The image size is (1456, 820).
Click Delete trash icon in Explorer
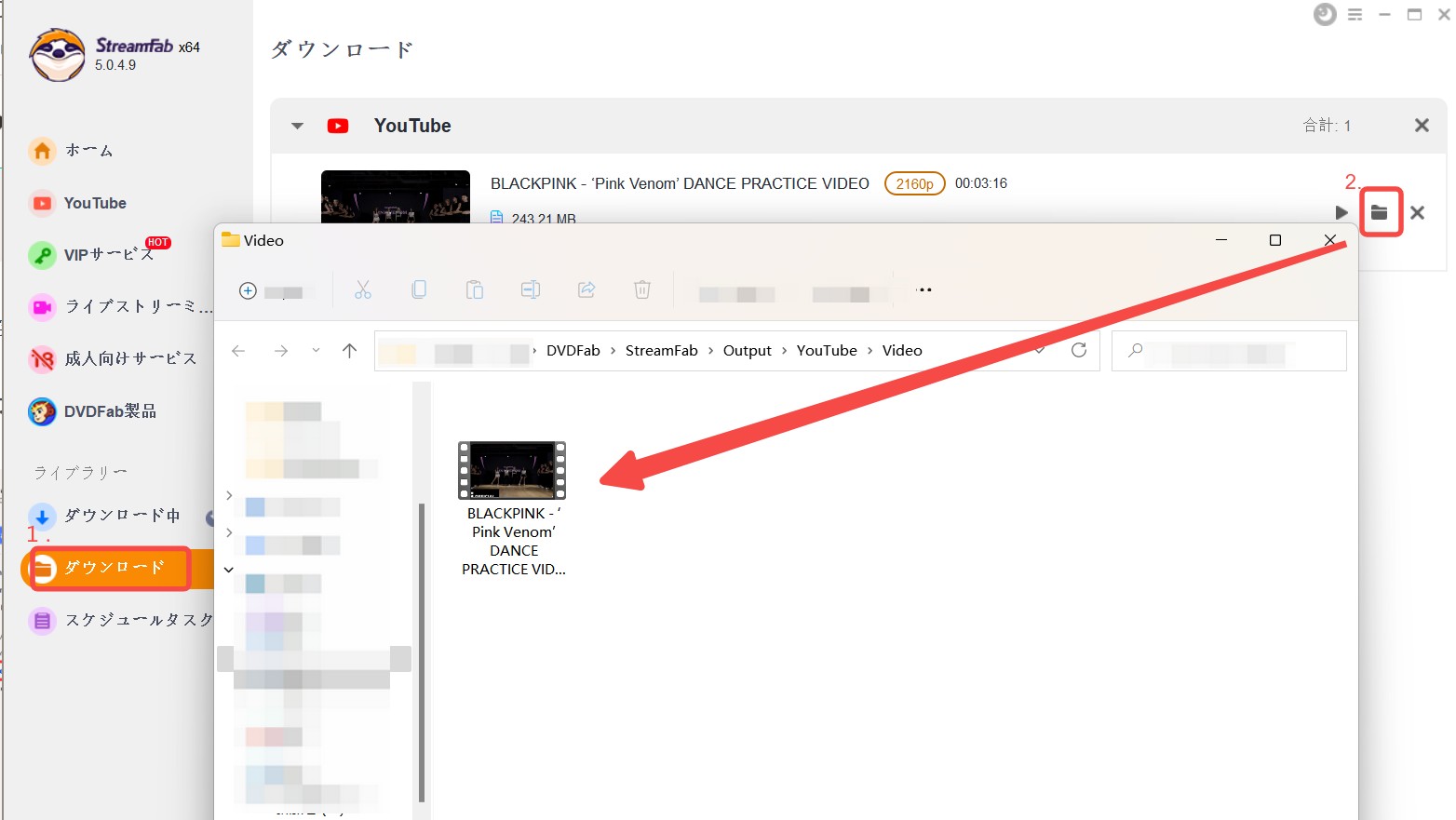(642, 289)
